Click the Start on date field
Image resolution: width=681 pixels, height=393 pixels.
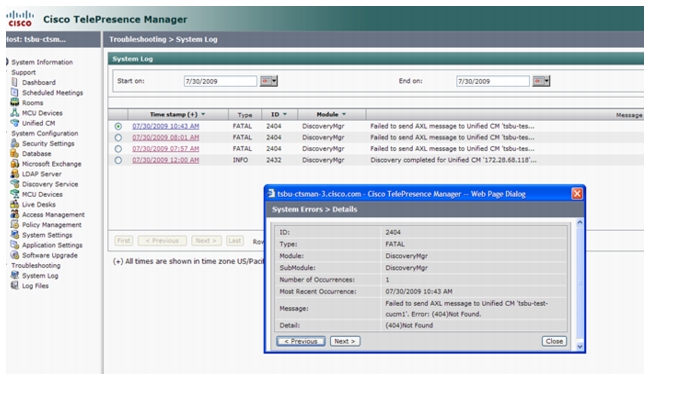click(220, 81)
